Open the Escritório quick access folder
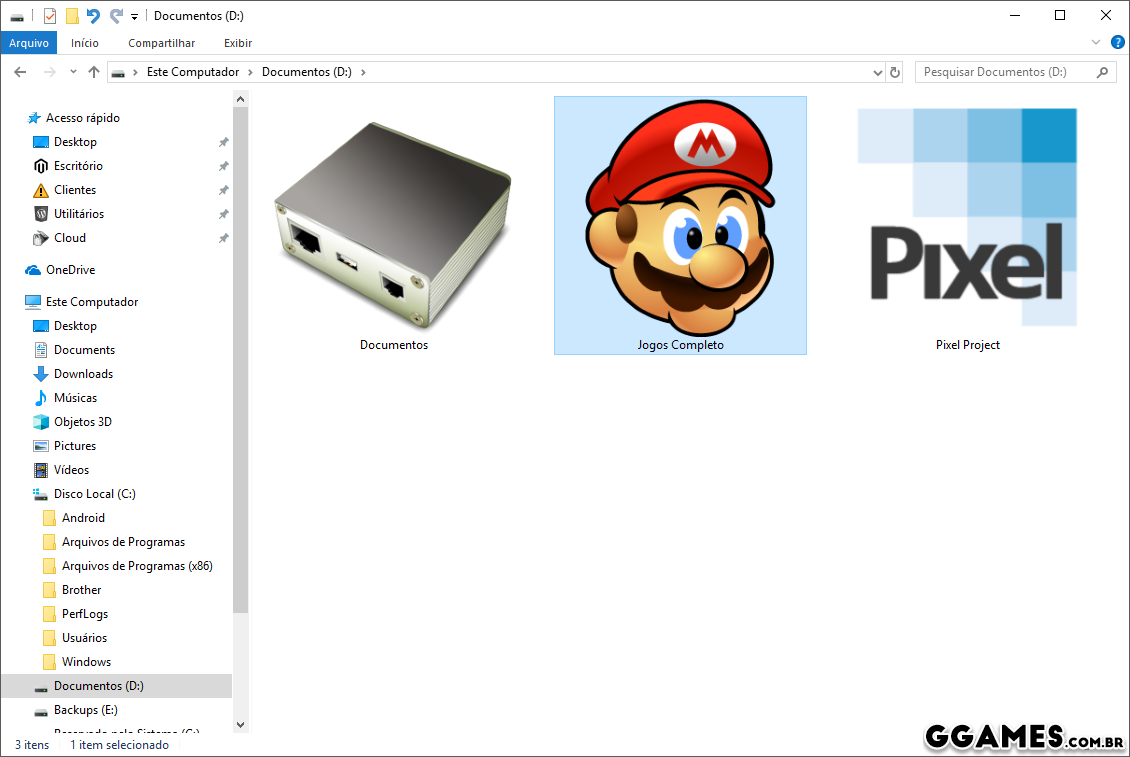1130x757 pixels. pyautogui.click(x=78, y=166)
